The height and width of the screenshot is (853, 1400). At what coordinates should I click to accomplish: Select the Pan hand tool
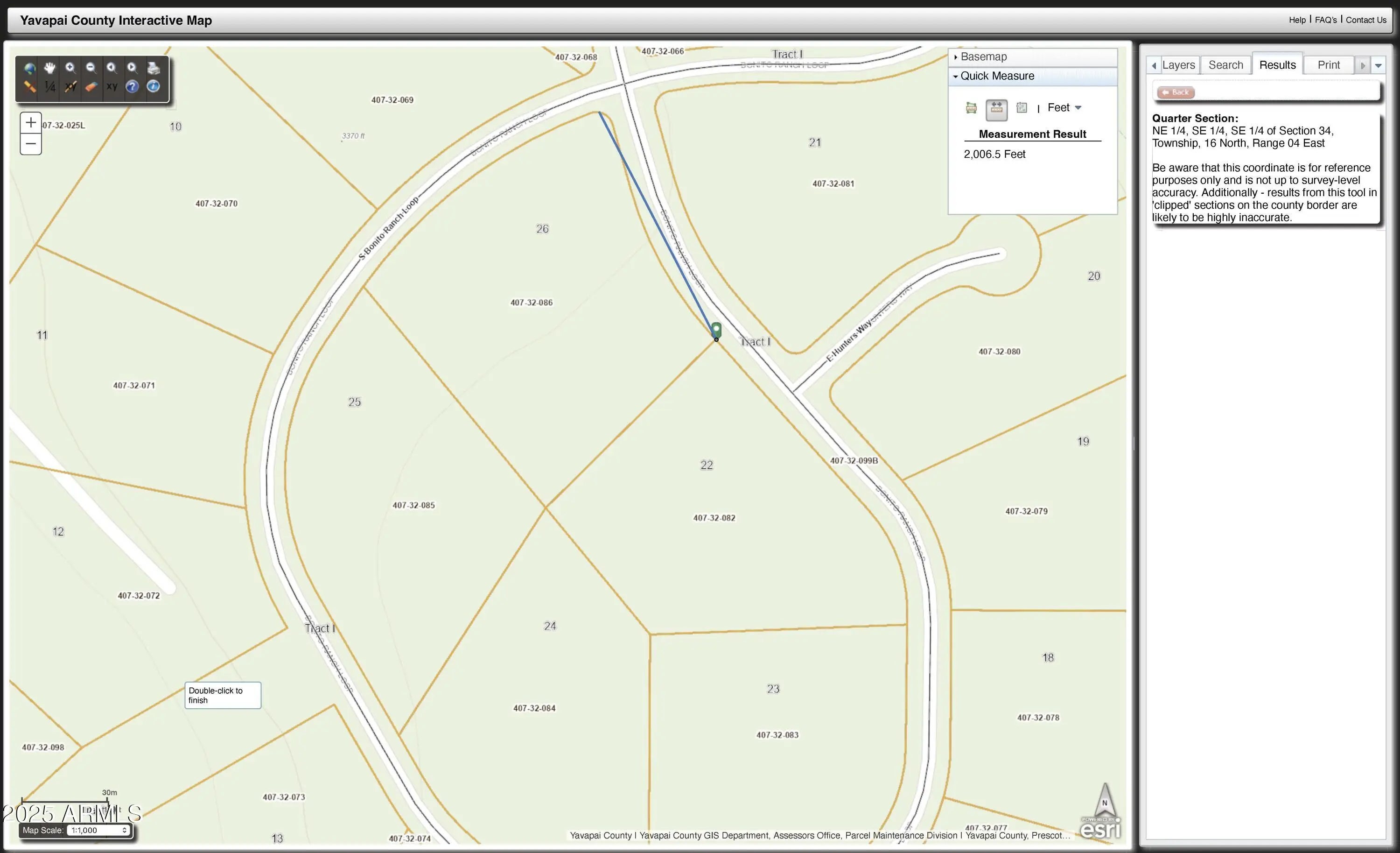[x=50, y=68]
